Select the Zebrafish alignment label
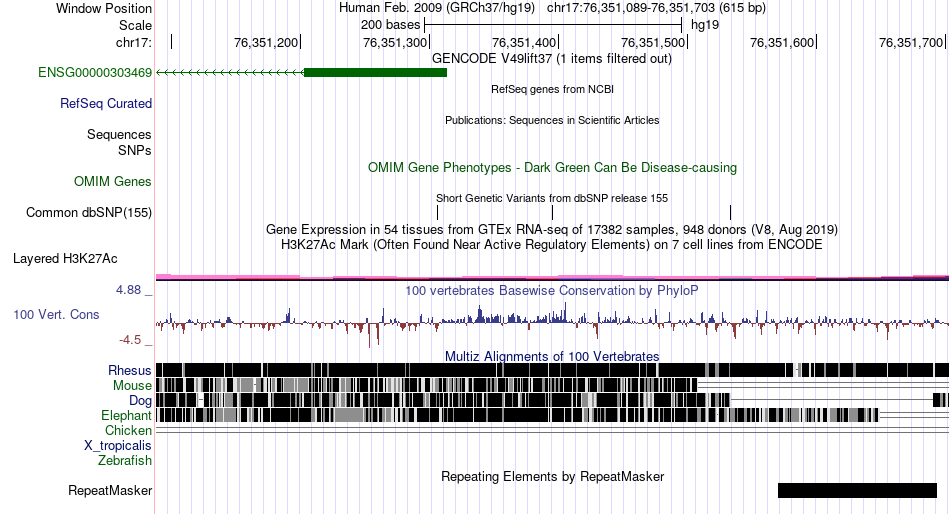 pos(125,461)
